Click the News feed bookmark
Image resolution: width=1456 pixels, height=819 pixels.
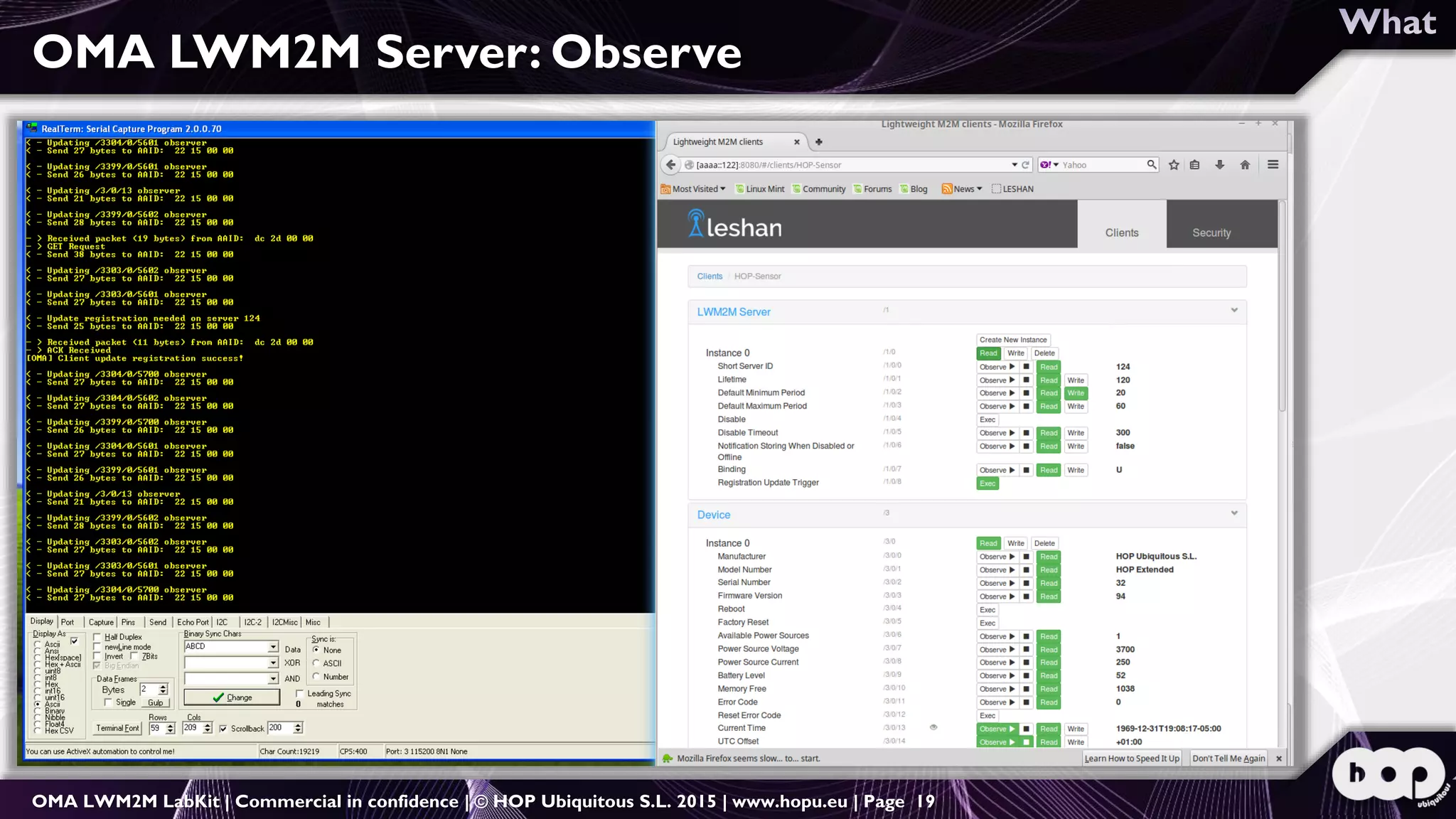point(962,189)
